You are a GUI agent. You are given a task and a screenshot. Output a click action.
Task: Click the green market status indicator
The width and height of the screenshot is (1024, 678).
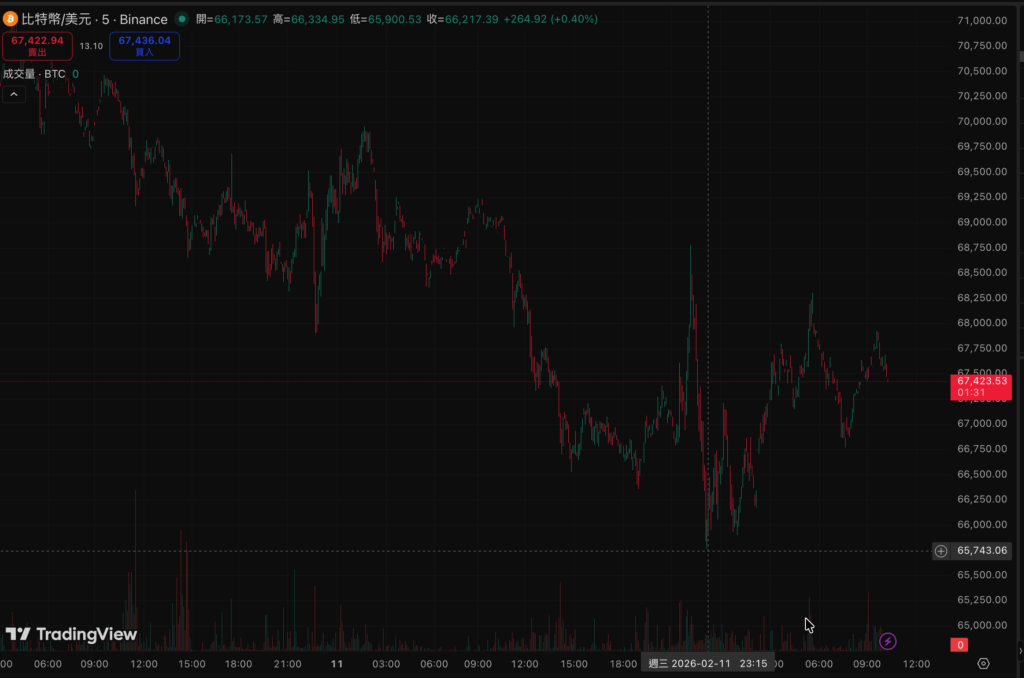coord(180,19)
